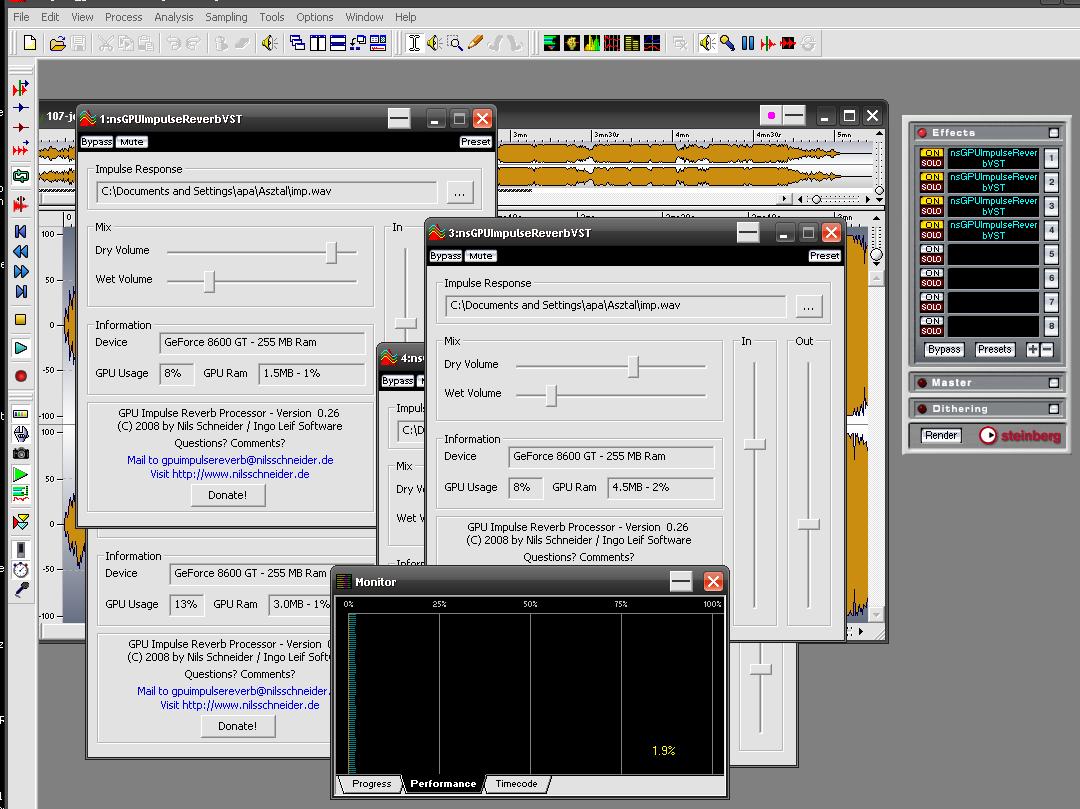Image resolution: width=1080 pixels, height=809 pixels.
Task: Click mail link gpuimpulsereverb@nilsschneider.de in window 1
Action: [x=229, y=459]
